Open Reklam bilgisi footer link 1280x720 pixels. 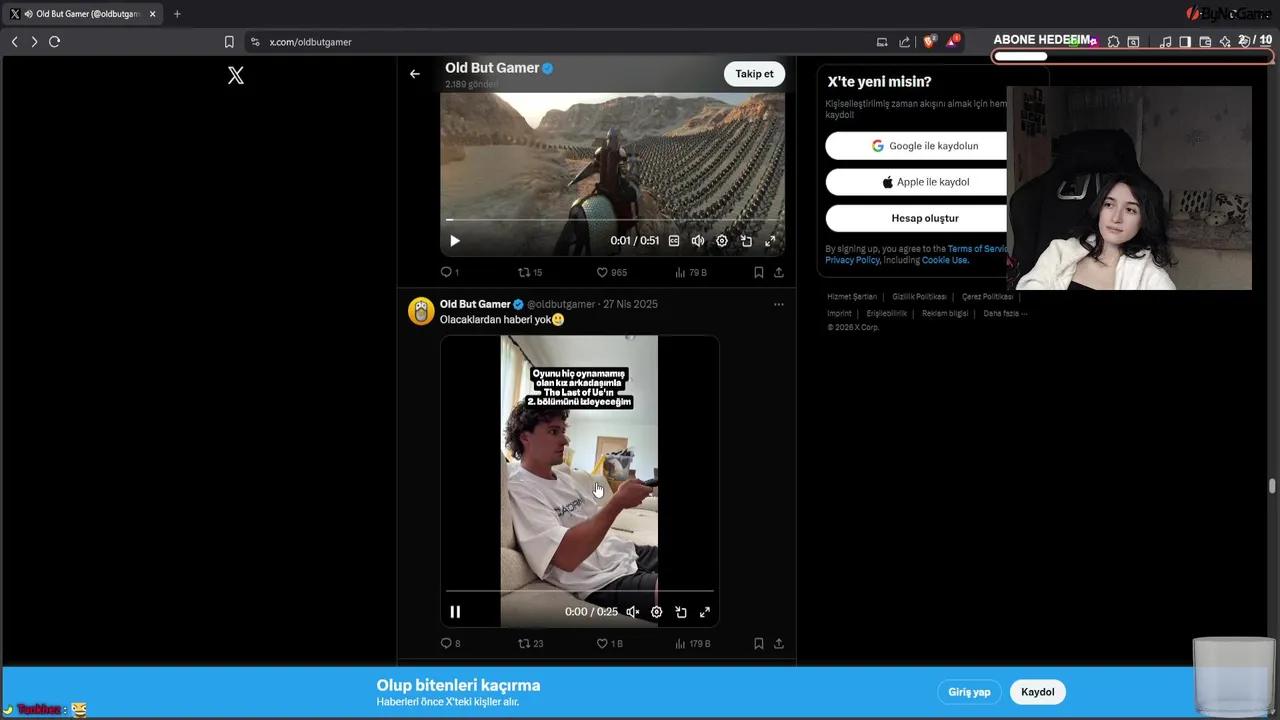[x=945, y=313]
